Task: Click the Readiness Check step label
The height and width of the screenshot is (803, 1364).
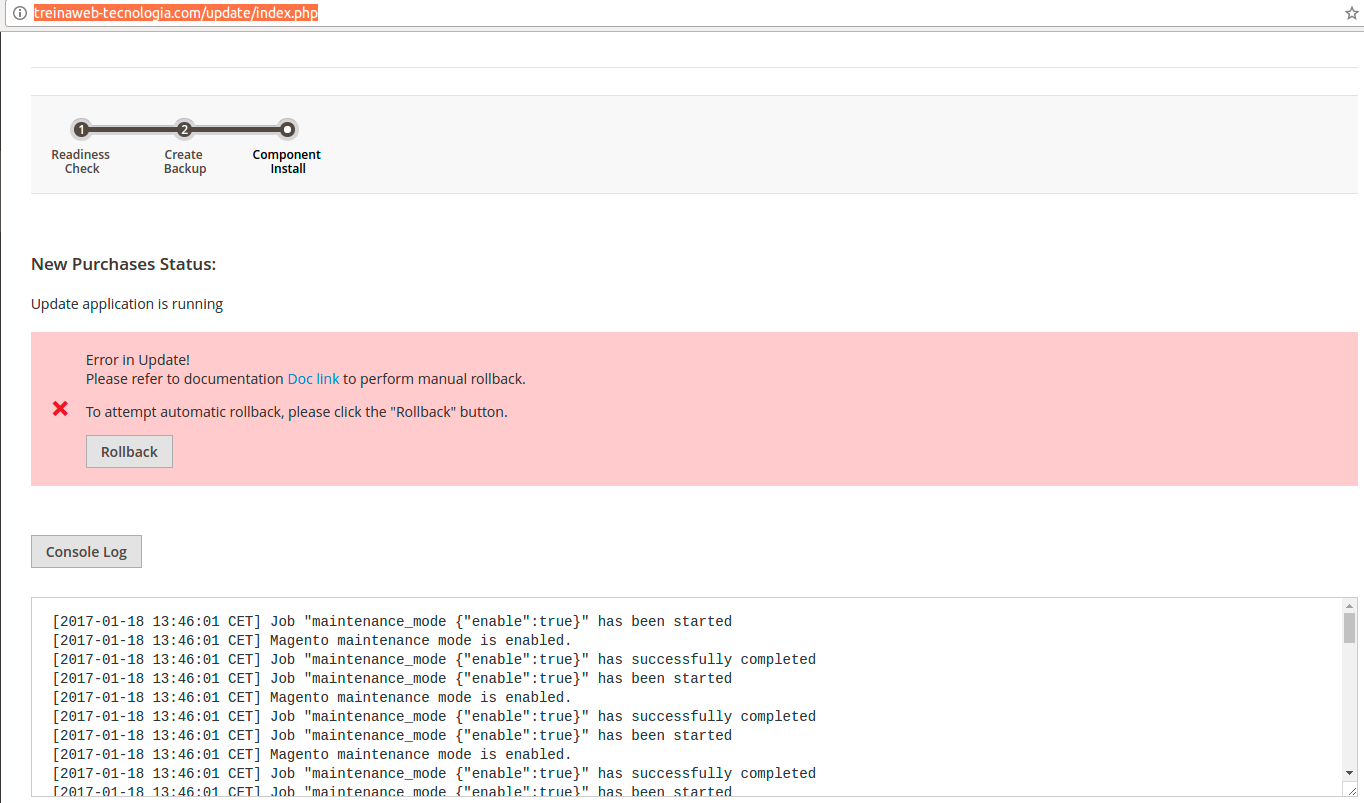Action: (x=81, y=161)
